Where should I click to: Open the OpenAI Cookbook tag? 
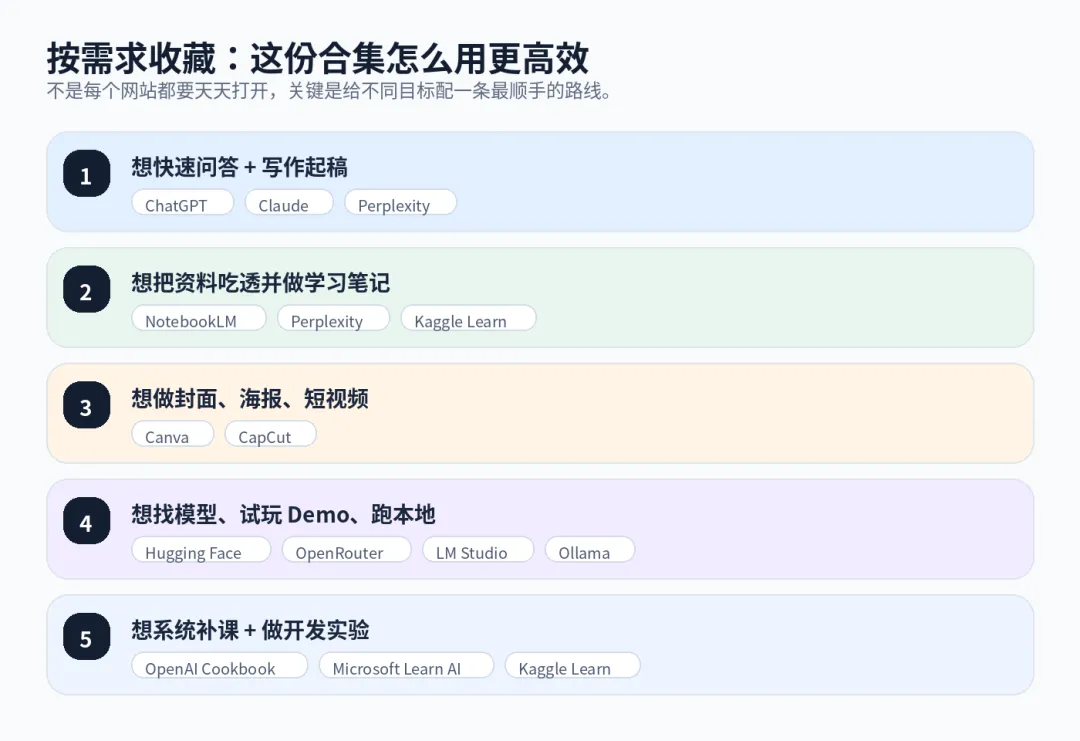coord(220,666)
